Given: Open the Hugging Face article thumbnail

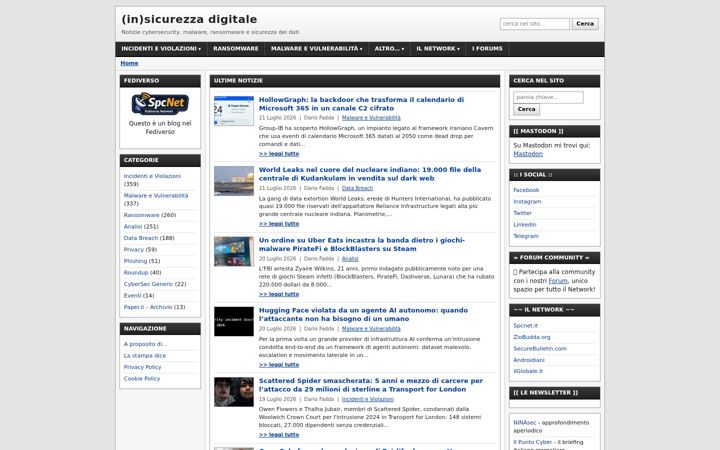Looking at the screenshot, I should click(x=234, y=321).
